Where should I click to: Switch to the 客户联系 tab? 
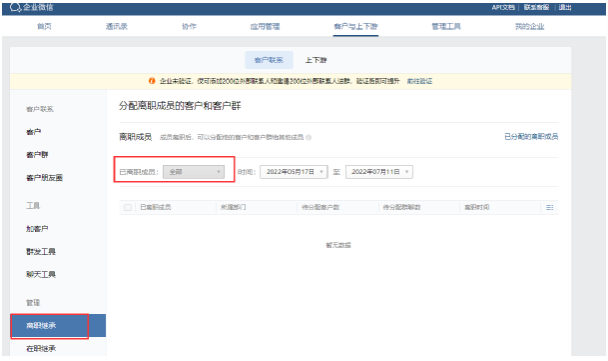click(269, 60)
